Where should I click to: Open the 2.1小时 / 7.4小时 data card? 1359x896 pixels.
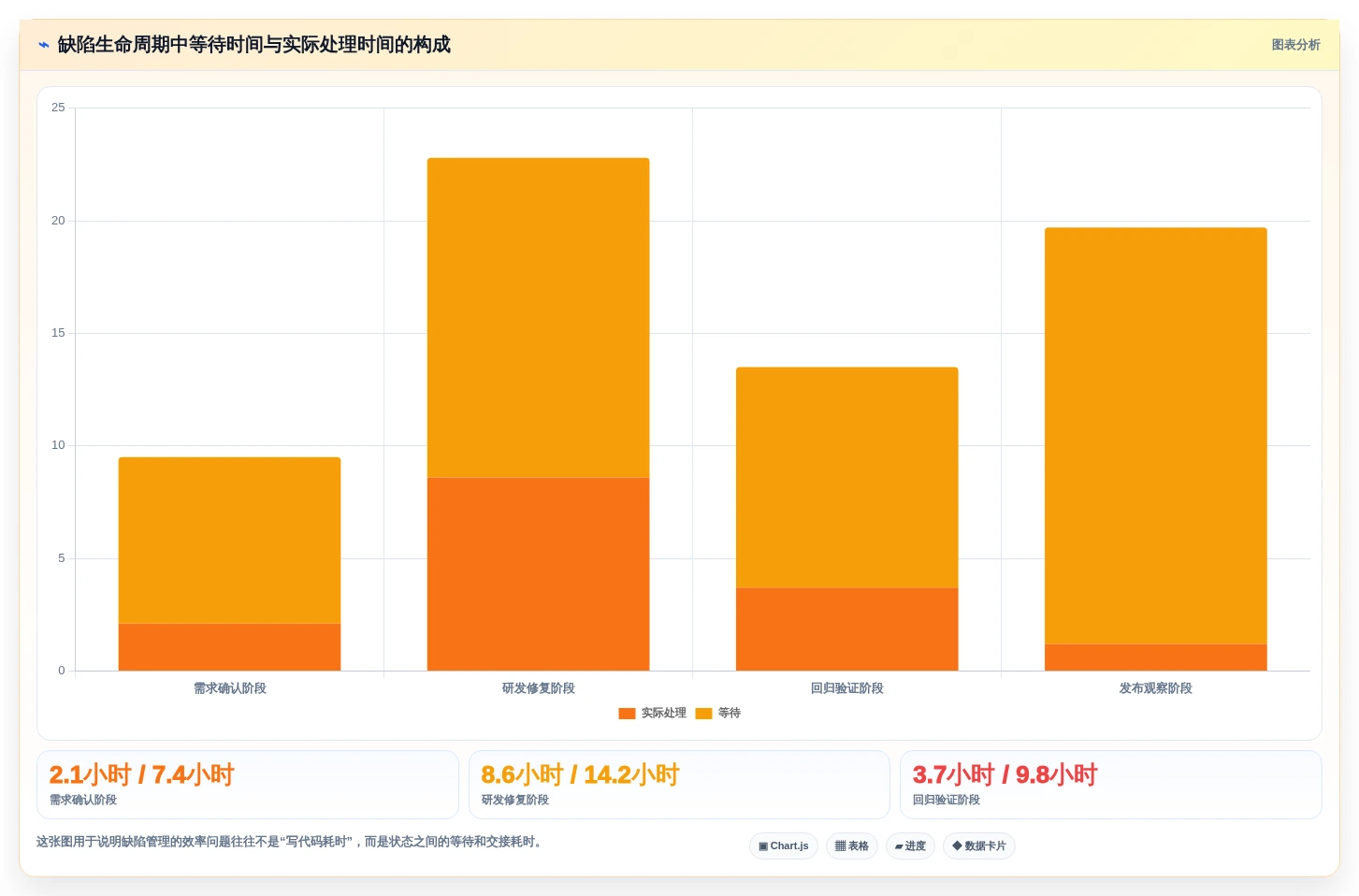click(x=248, y=785)
